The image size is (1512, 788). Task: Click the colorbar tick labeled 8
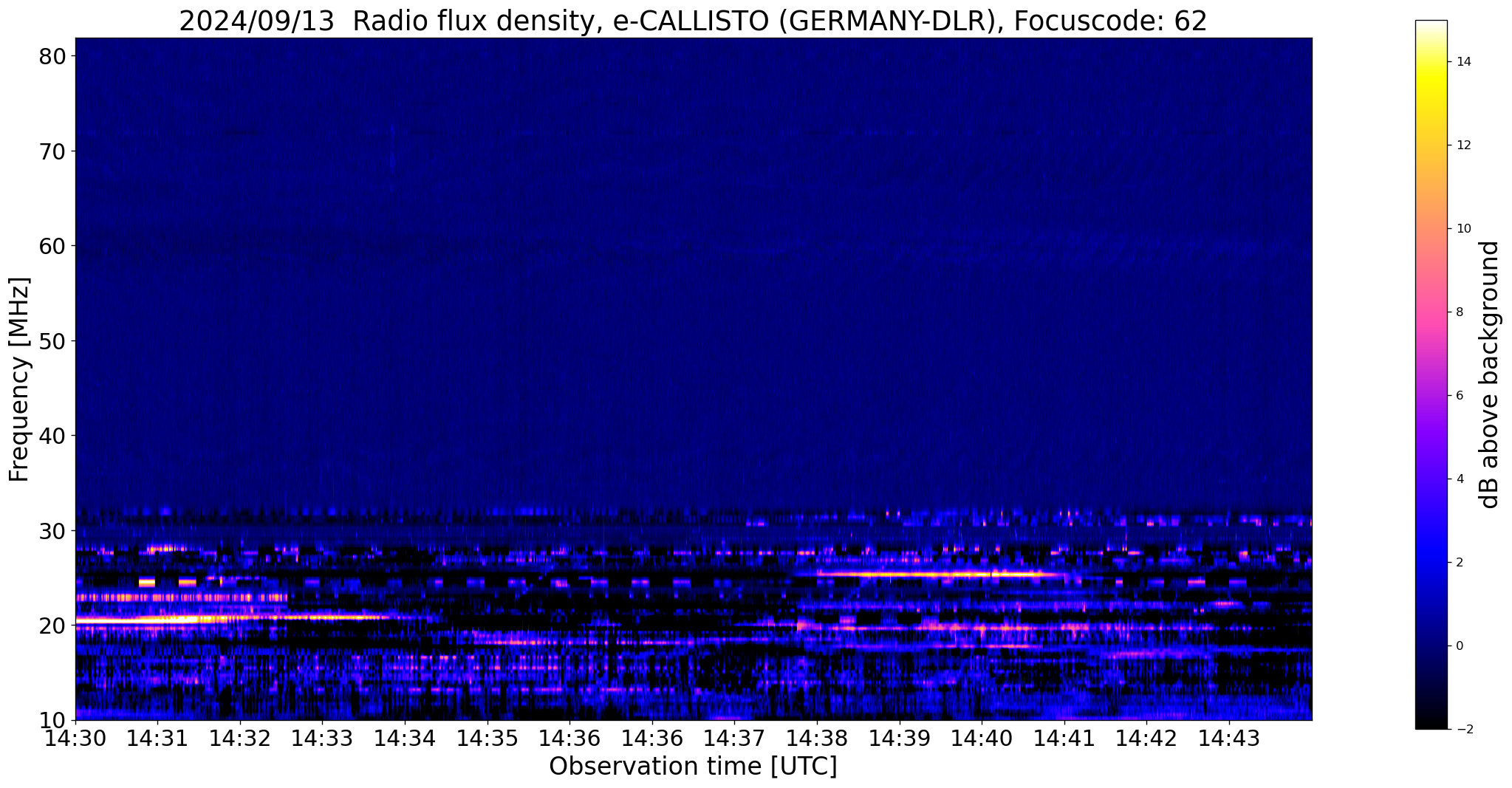coord(1458,312)
